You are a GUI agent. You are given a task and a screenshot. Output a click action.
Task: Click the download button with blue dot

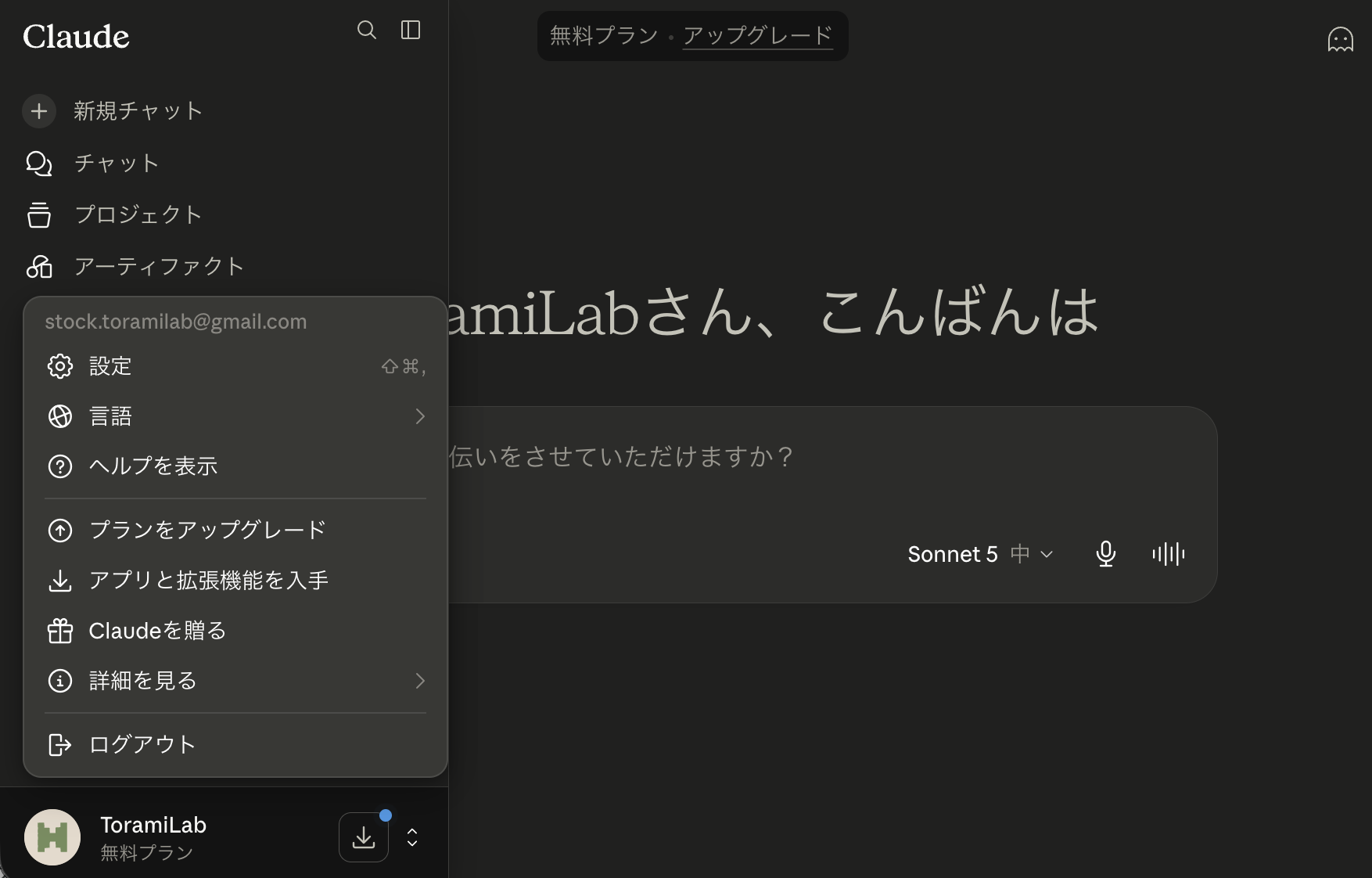pyautogui.click(x=364, y=837)
